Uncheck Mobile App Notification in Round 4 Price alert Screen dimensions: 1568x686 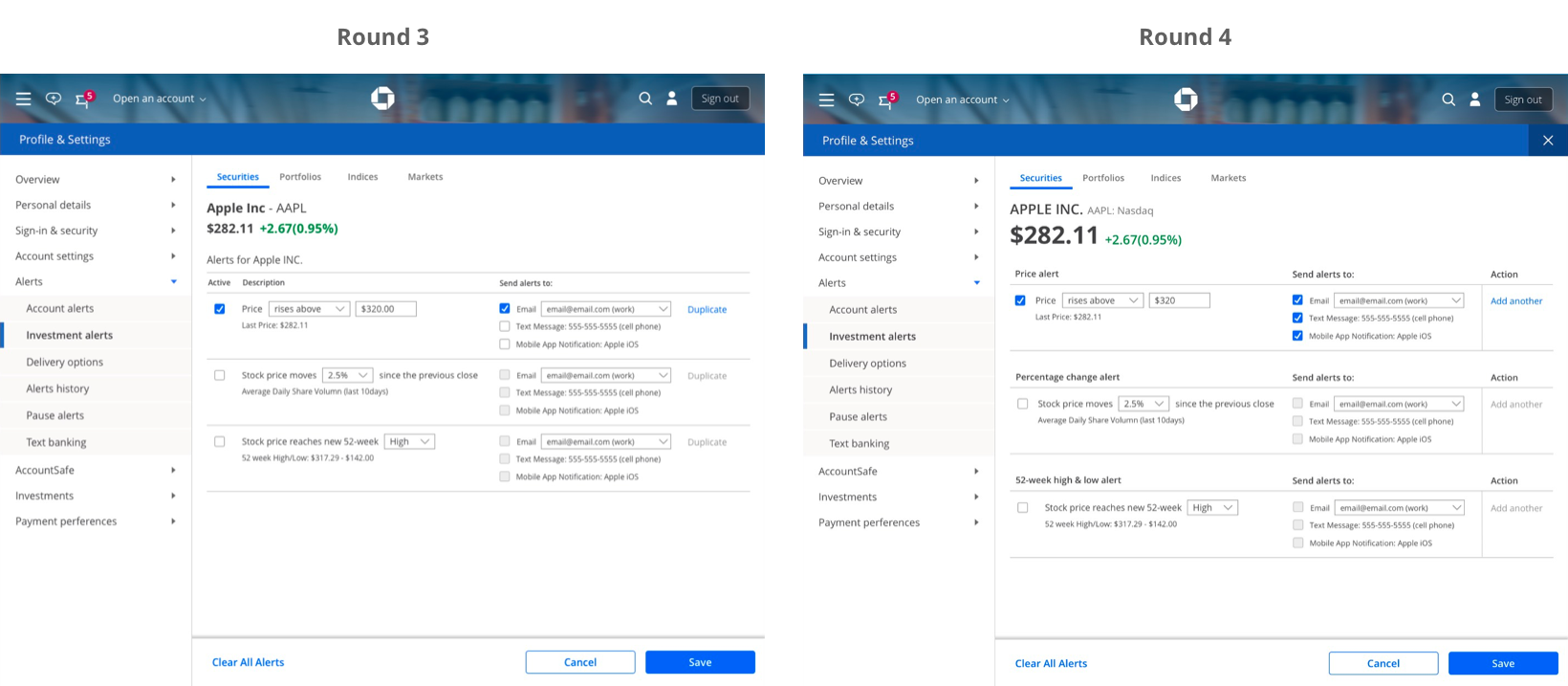(1297, 336)
